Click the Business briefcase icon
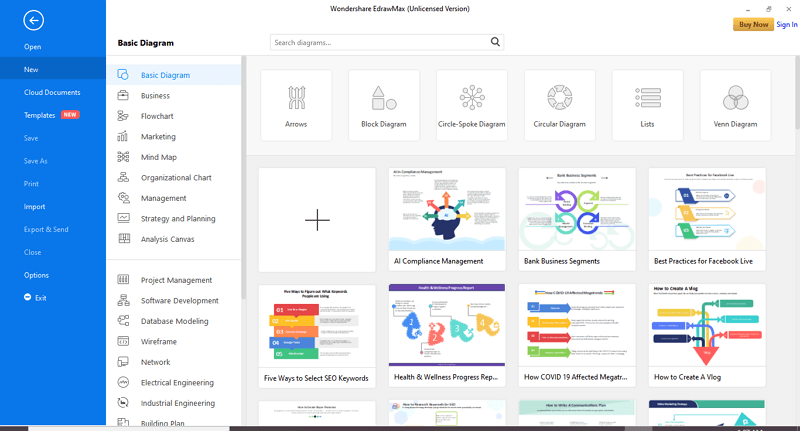 [x=123, y=95]
